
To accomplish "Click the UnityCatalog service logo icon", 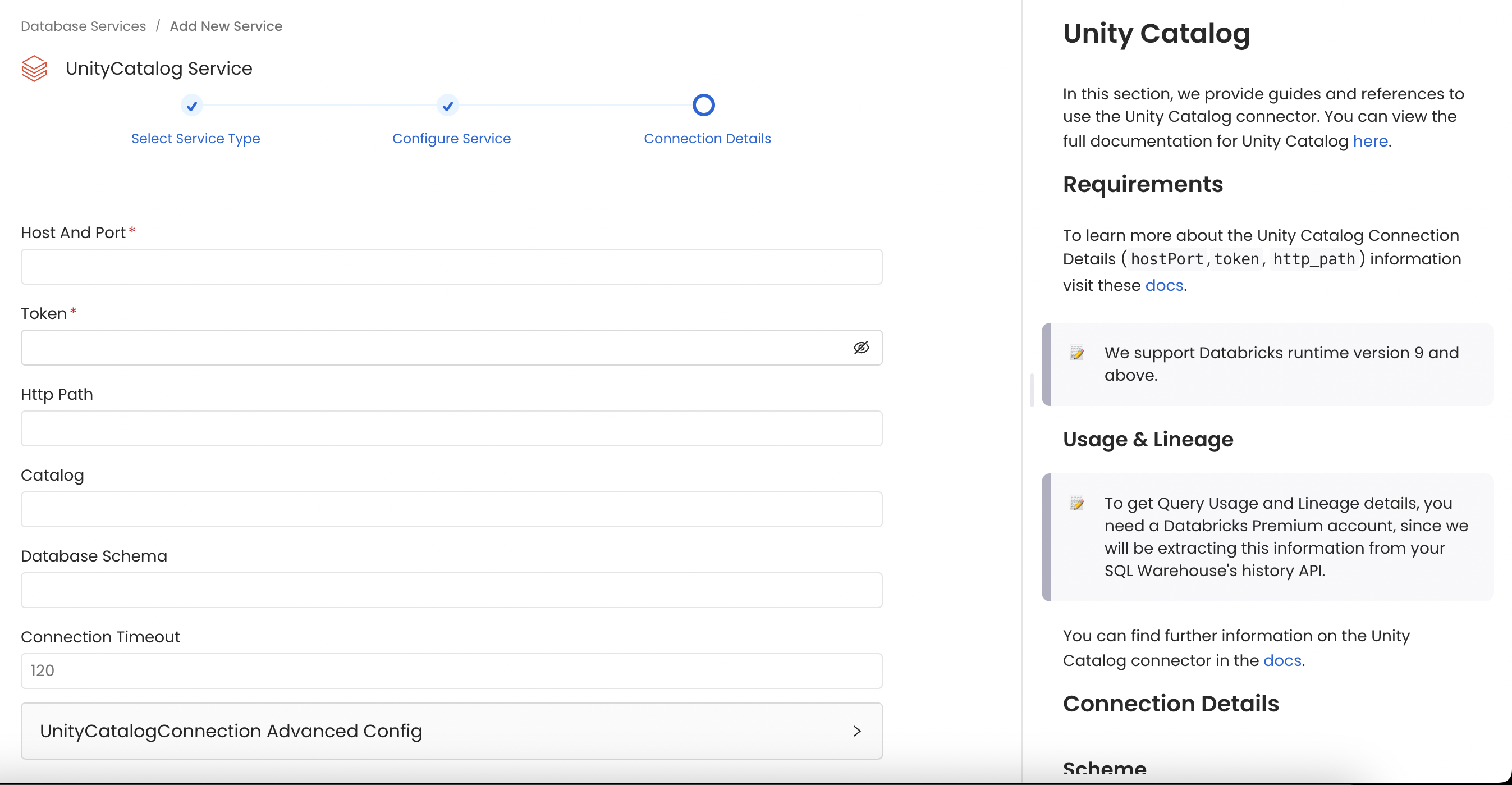I will pyautogui.click(x=34, y=69).
